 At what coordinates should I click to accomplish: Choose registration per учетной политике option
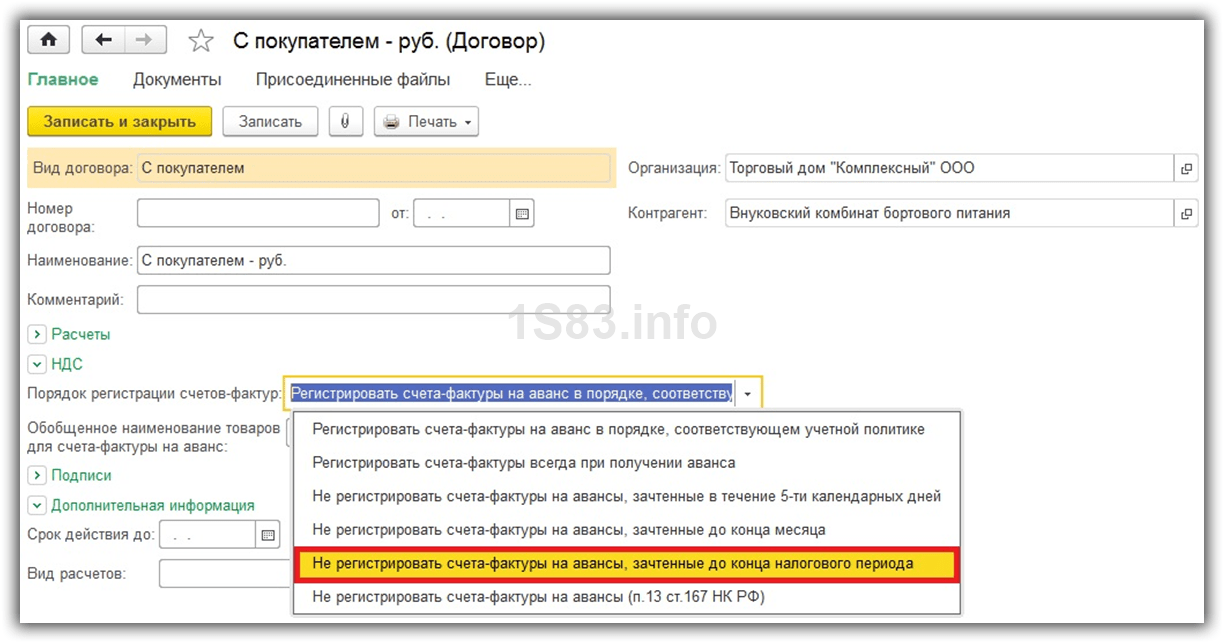627,429
